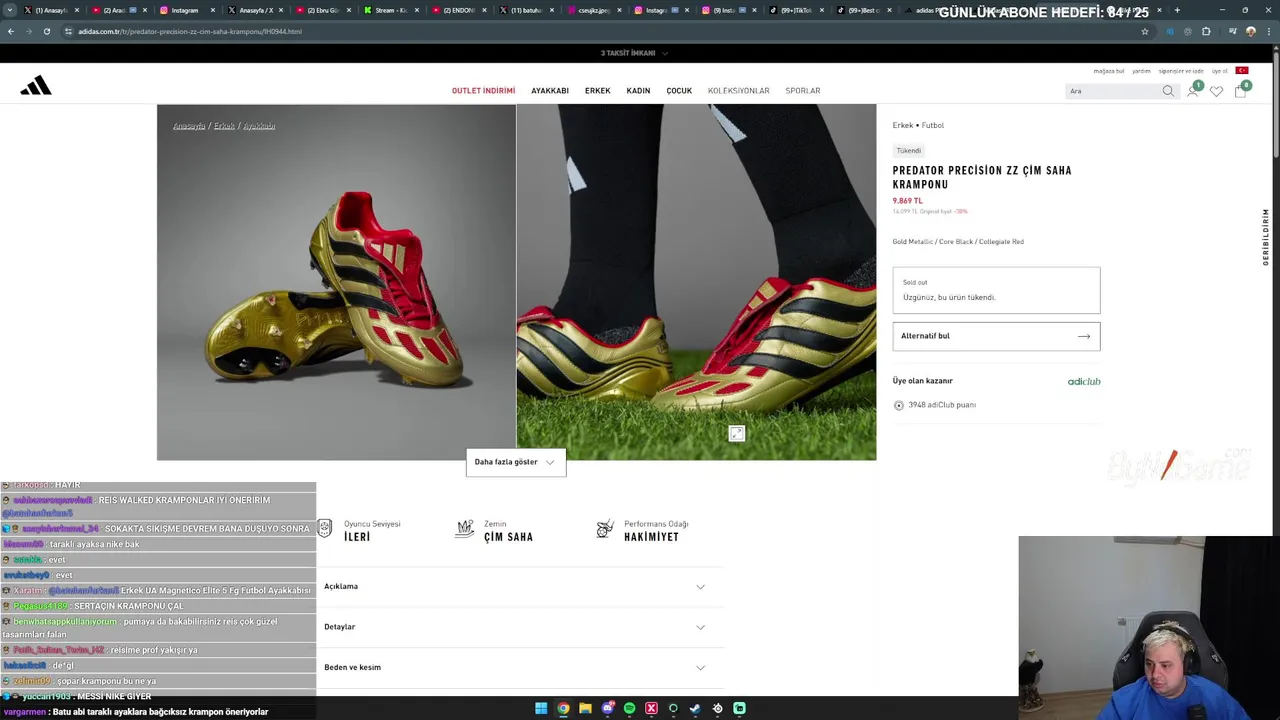1280x720 pixels.
Task: Click GERİBİLDİRİM side tab
Action: [1266, 237]
